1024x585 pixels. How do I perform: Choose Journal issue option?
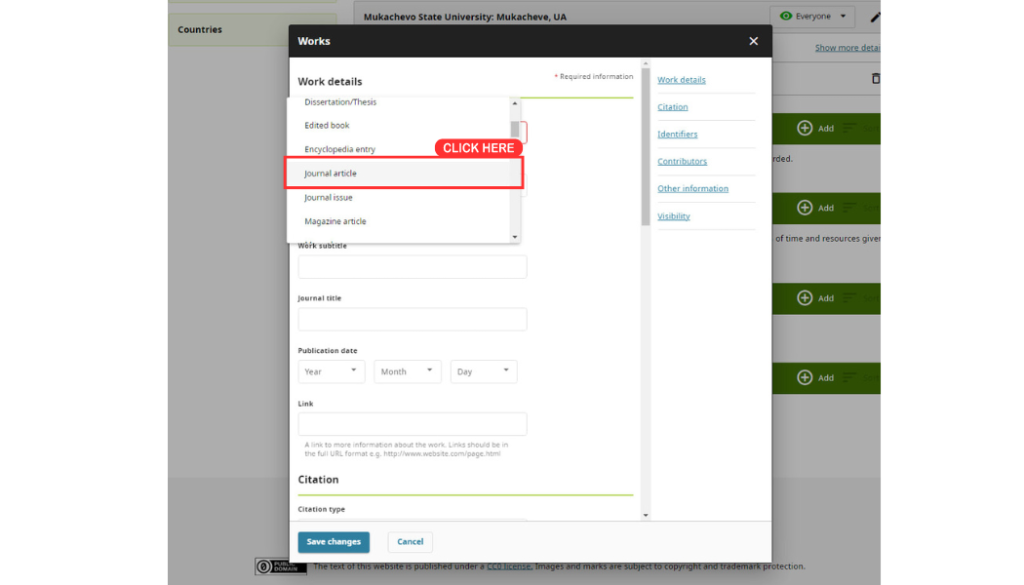[x=328, y=197]
